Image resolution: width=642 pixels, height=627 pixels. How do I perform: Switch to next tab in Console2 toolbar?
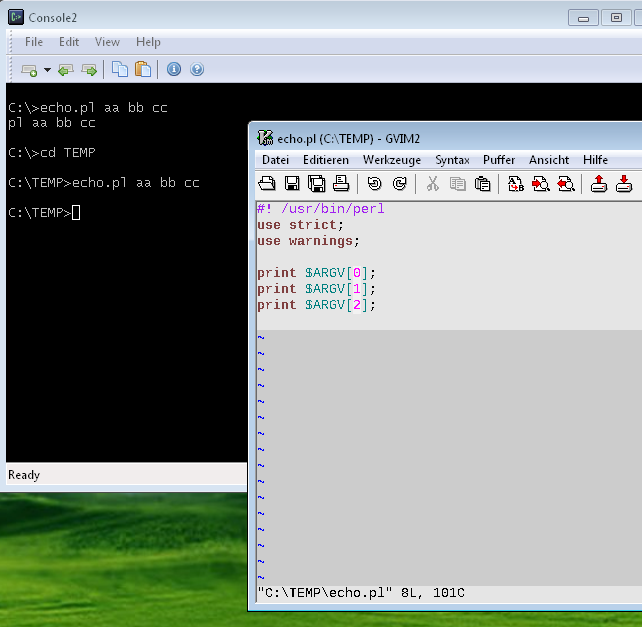(x=89, y=70)
